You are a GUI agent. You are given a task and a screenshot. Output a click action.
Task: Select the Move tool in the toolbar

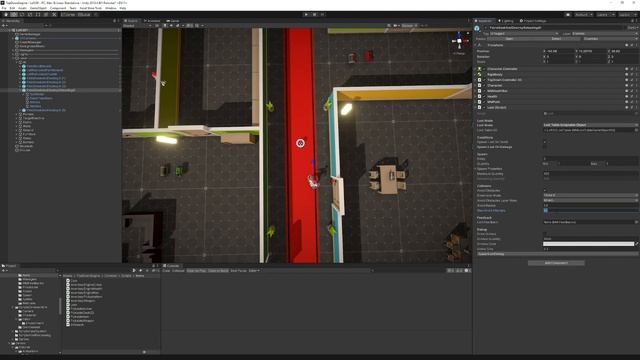click(14, 15)
